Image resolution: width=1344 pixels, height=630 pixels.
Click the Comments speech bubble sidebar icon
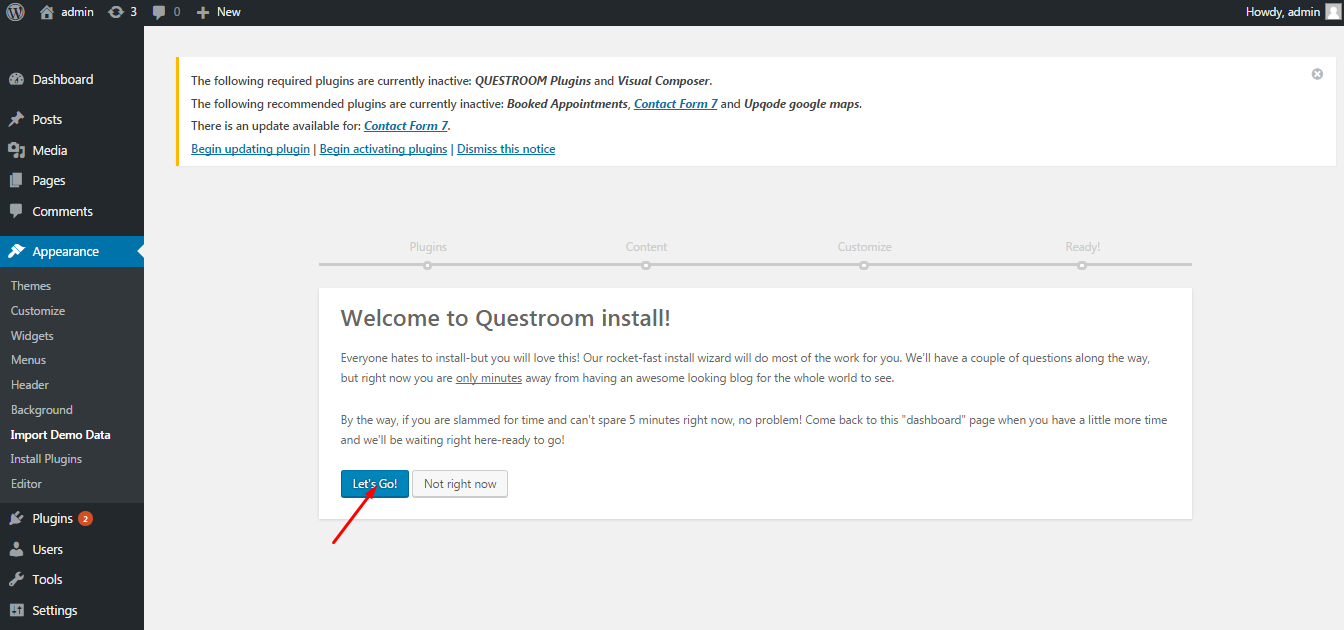[16, 211]
